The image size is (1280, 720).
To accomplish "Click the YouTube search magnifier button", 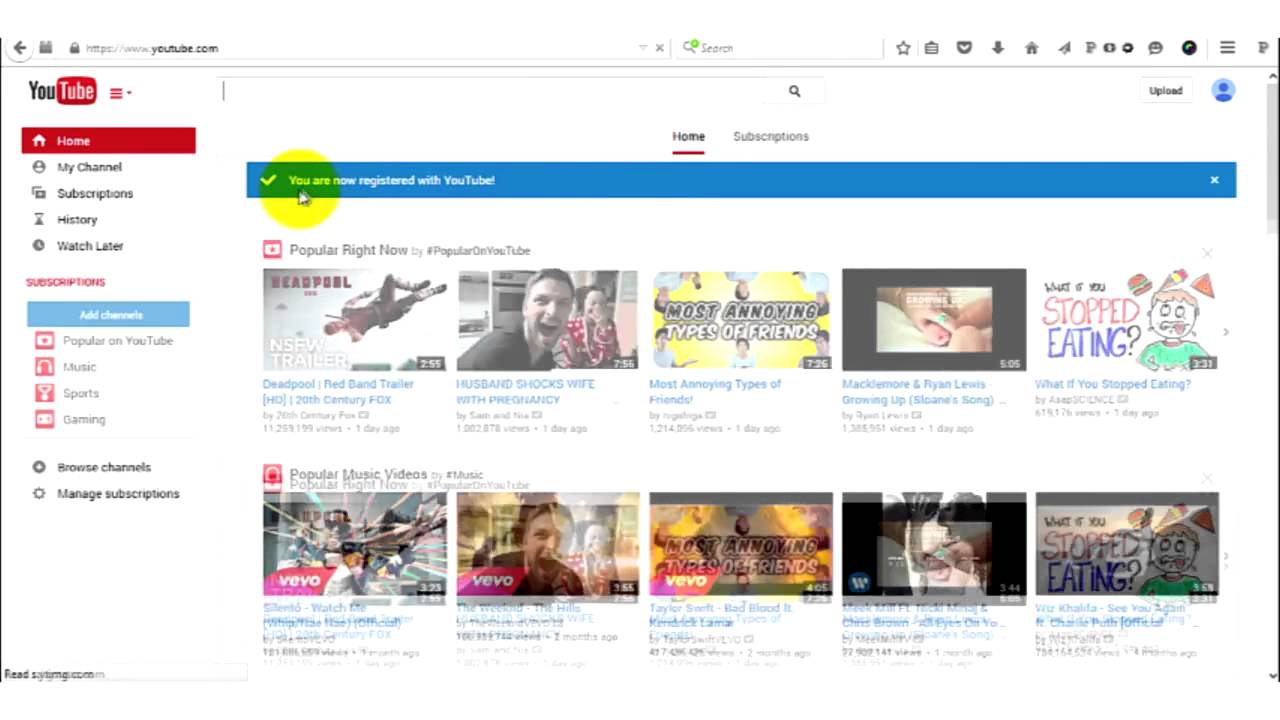I will click(794, 91).
